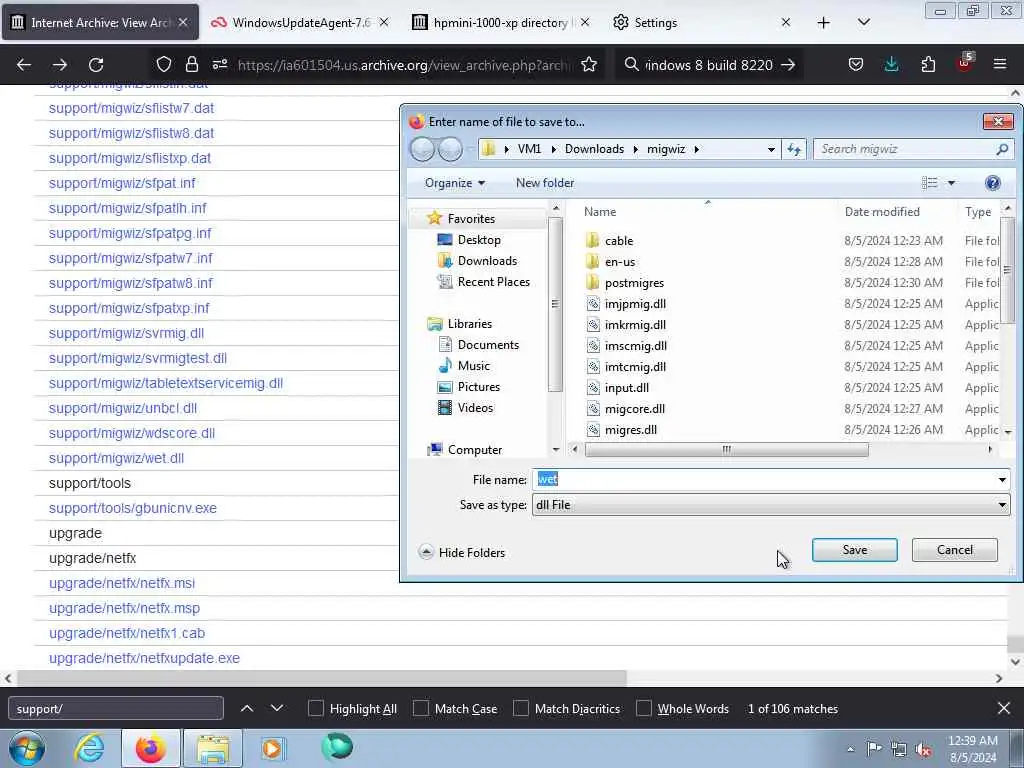Viewport: 1024px width, 768px height.
Task: Open support/tools/gbunicnv.exe link
Action: [x=133, y=508]
